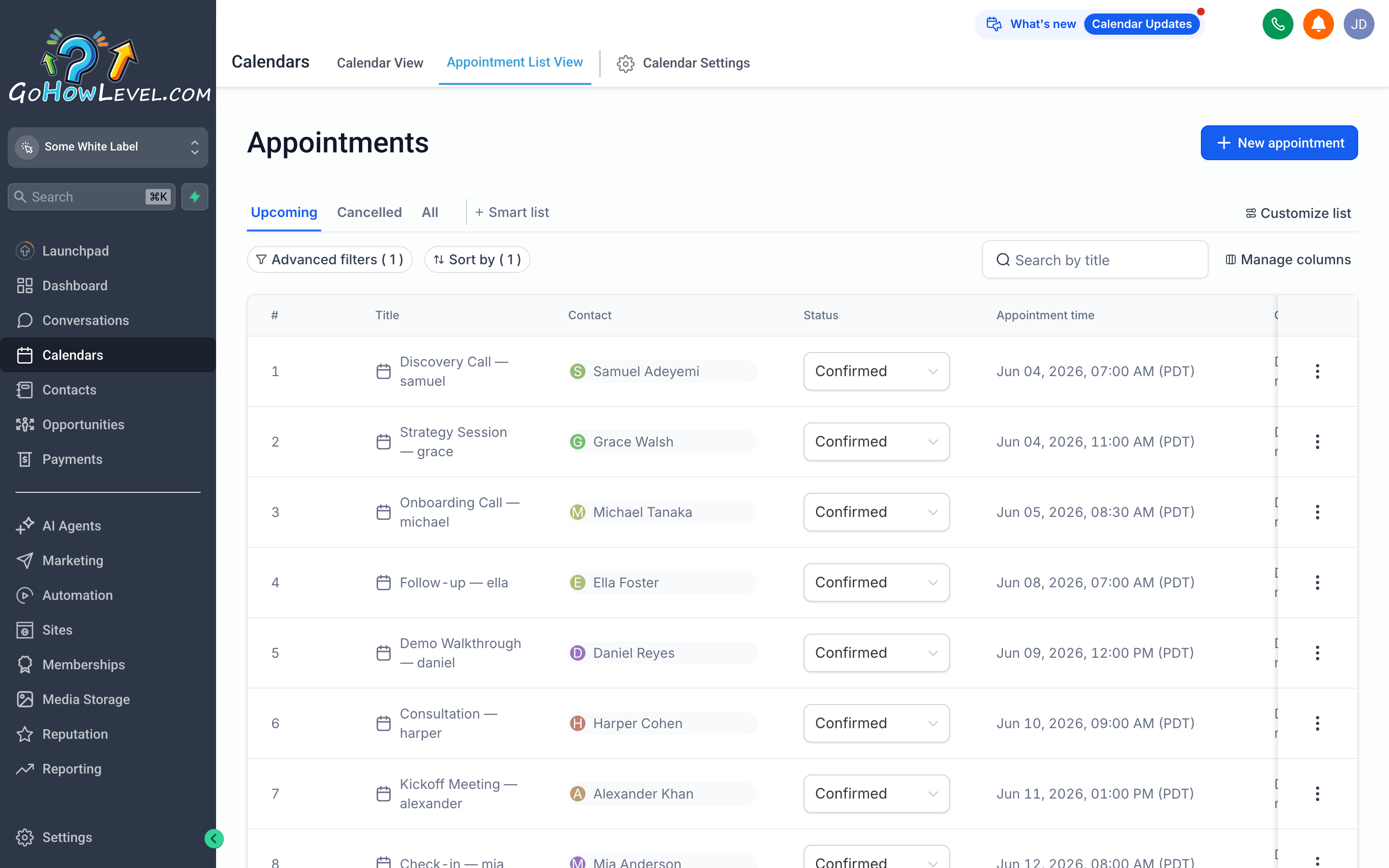The height and width of the screenshot is (868, 1389).
Task: Open row actions menu for Michael Tanaka
Action: click(1317, 512)
